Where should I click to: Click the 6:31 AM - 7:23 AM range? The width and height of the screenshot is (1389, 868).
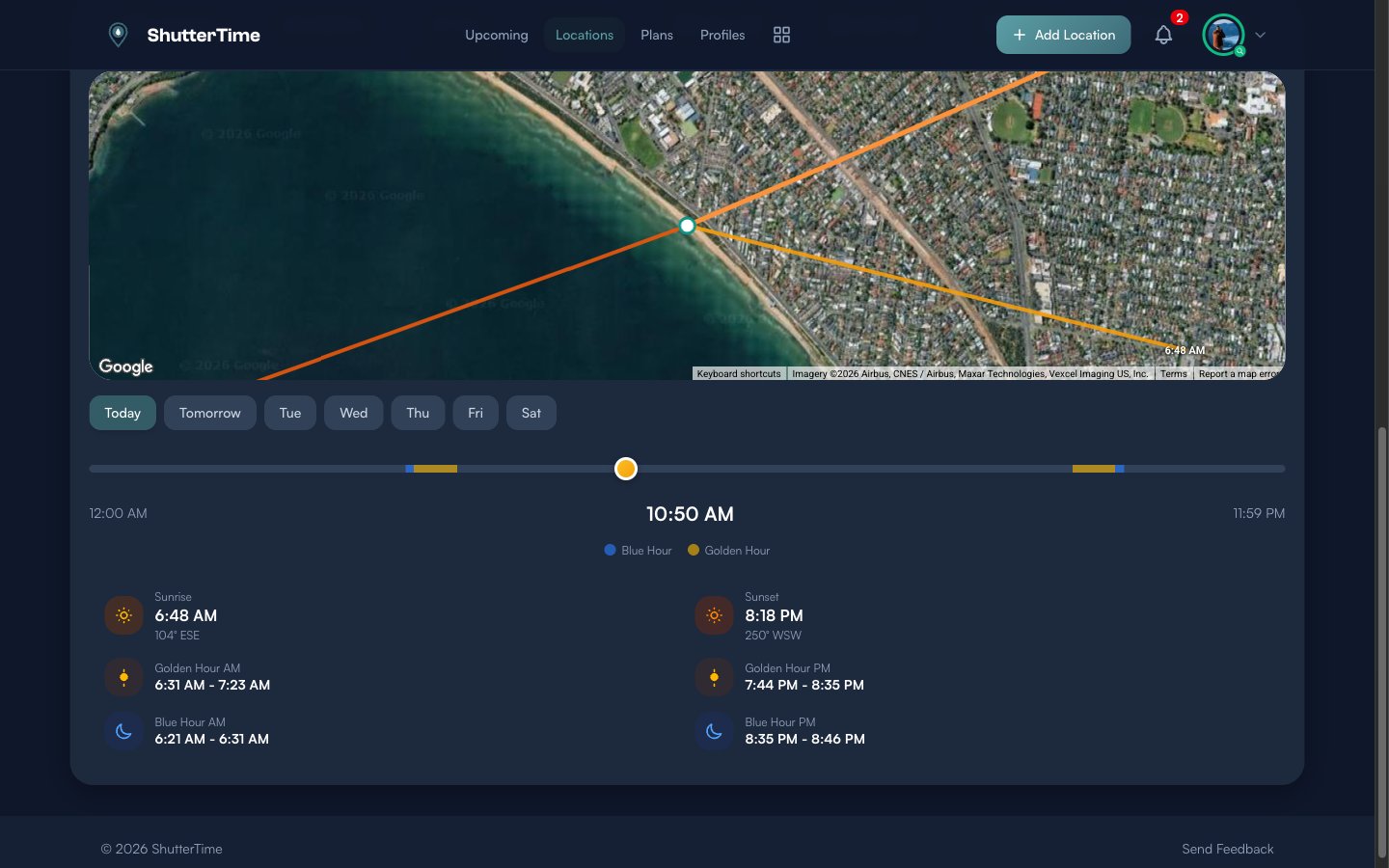pyautogui.click(x=212, y=685)
